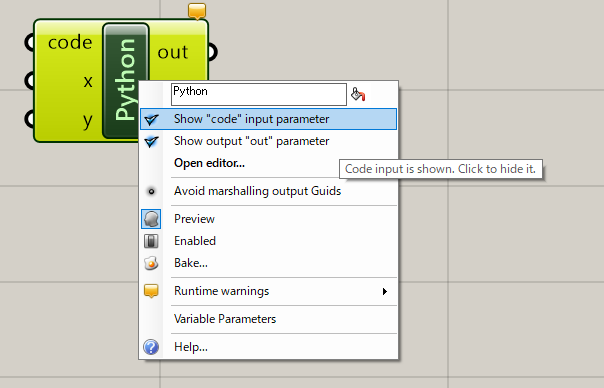Click the "code" input label
Viewport: 604px width, 388px height.
(x=70, y=42)
